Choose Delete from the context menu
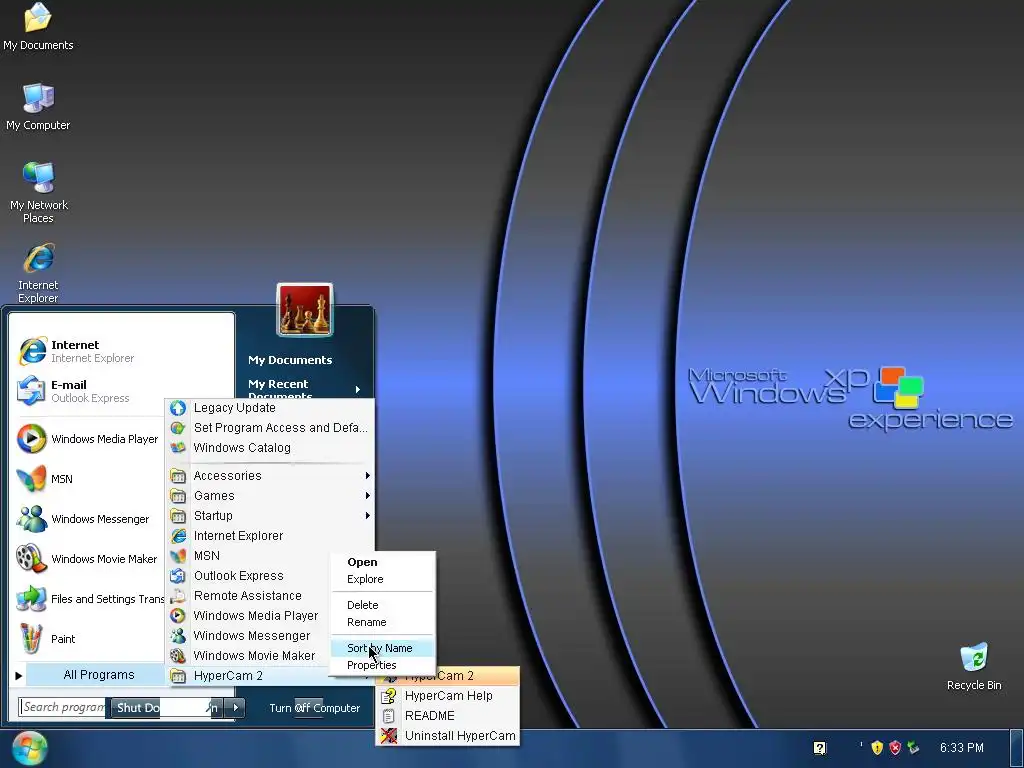Image resolution: width=1024 pixels, height=768 pixels. 382,605
